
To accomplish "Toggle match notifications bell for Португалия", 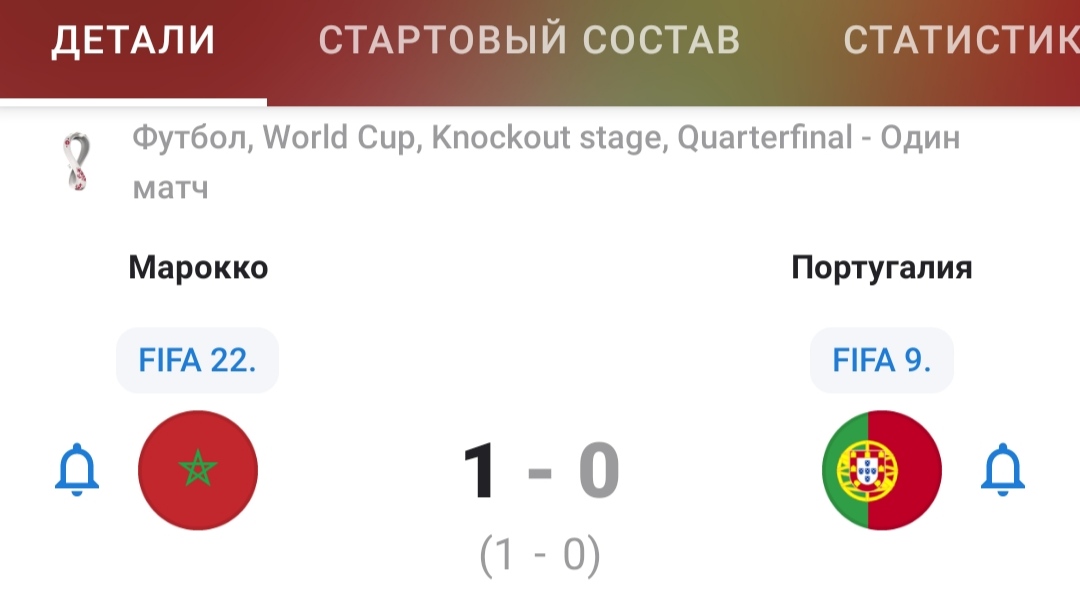I will coord(1002,470).
